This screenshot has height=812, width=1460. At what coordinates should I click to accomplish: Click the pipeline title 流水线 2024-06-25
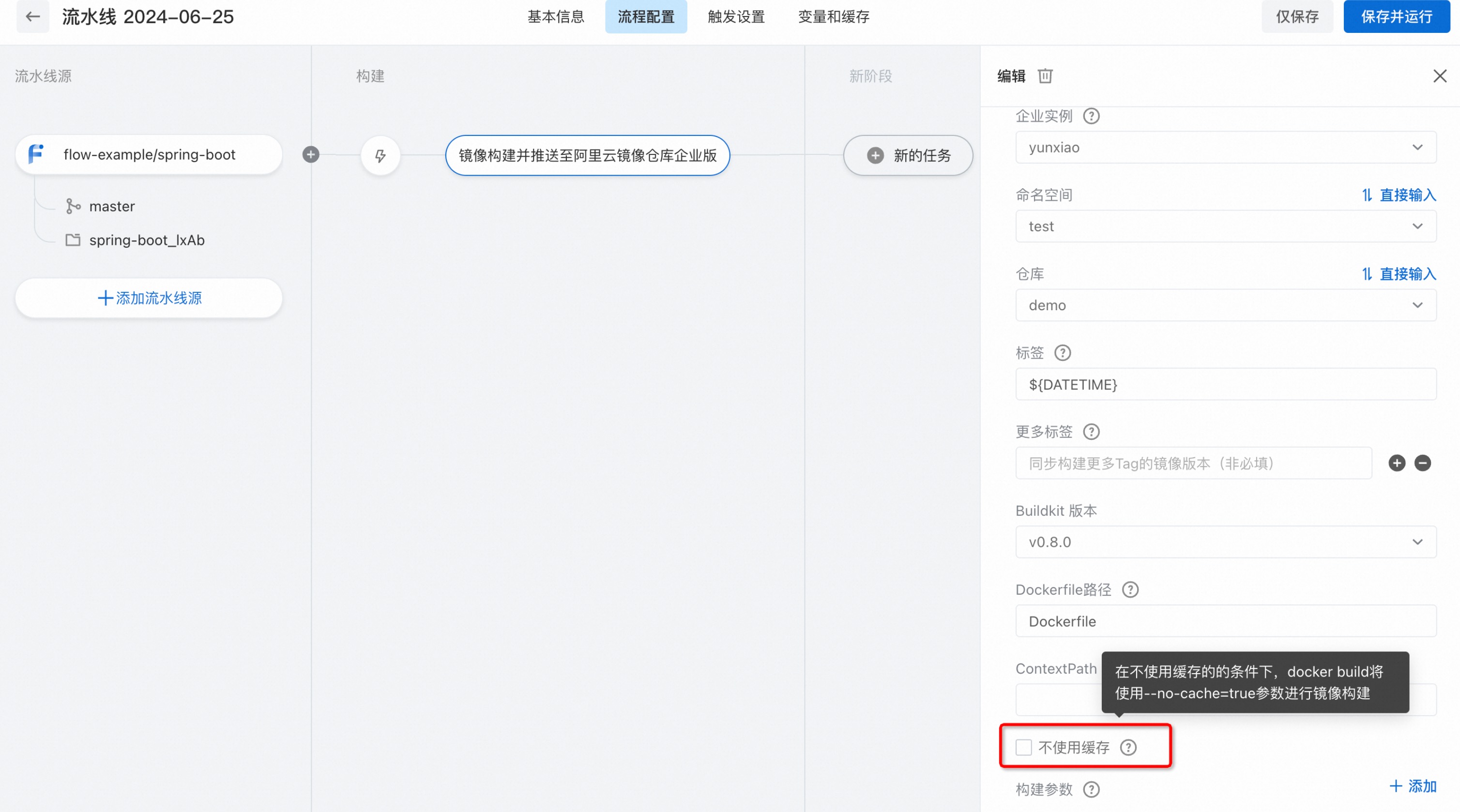click(148, 17)
